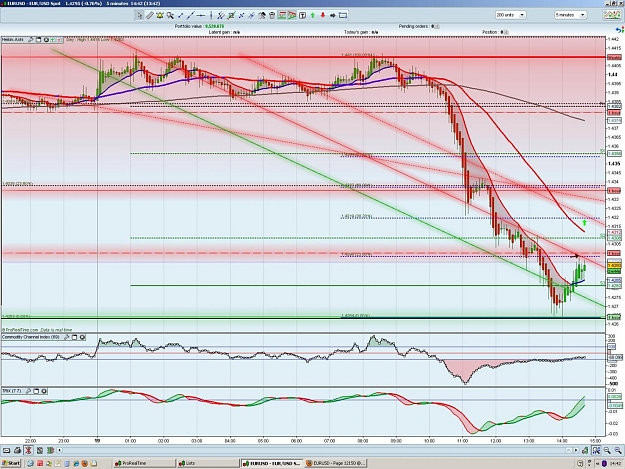Select the ruler measure tool

(x=150, y=16)
